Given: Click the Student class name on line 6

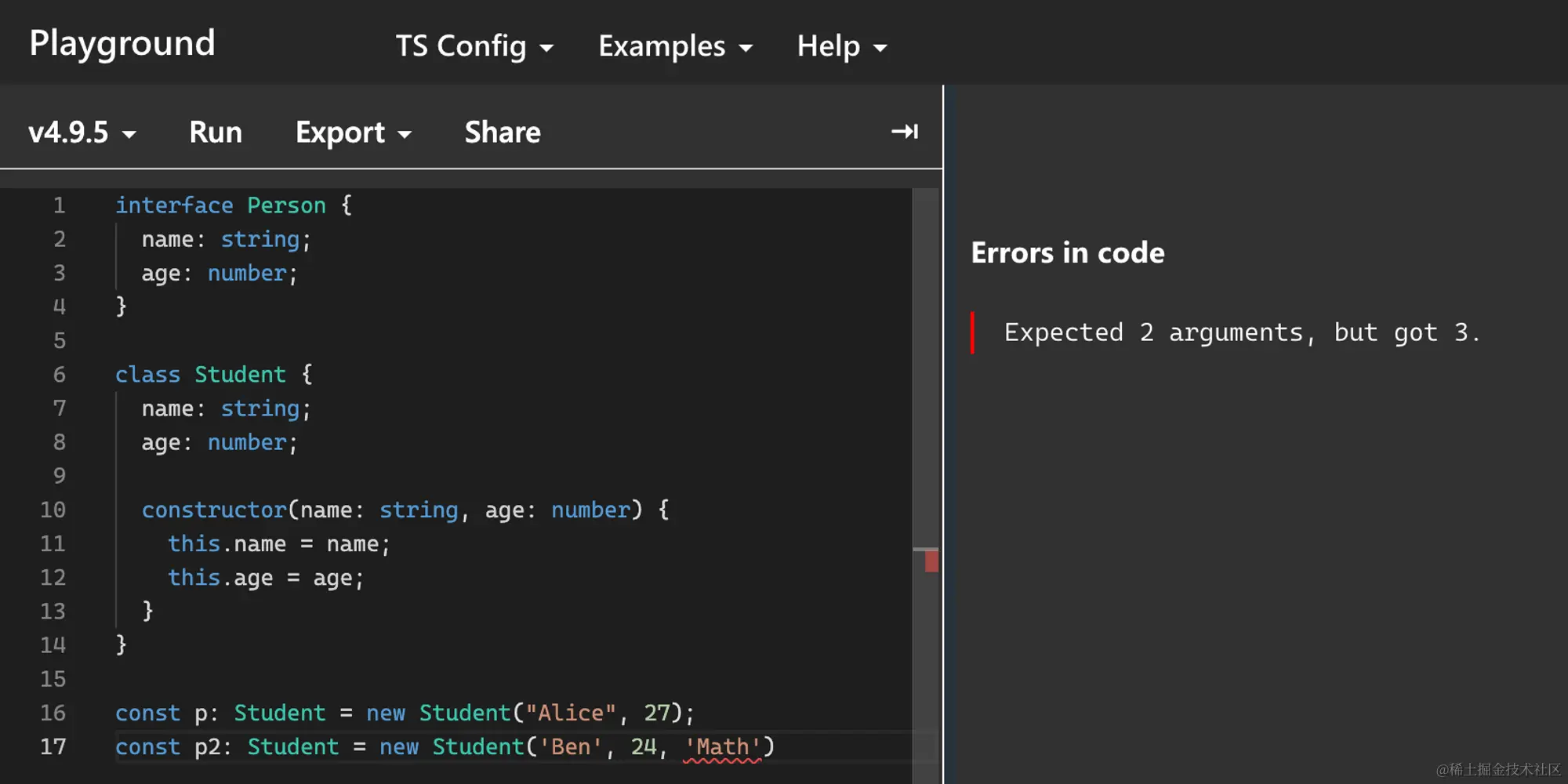Looking at the screenshot, I should pyautogui.click(x=240, y=375).
